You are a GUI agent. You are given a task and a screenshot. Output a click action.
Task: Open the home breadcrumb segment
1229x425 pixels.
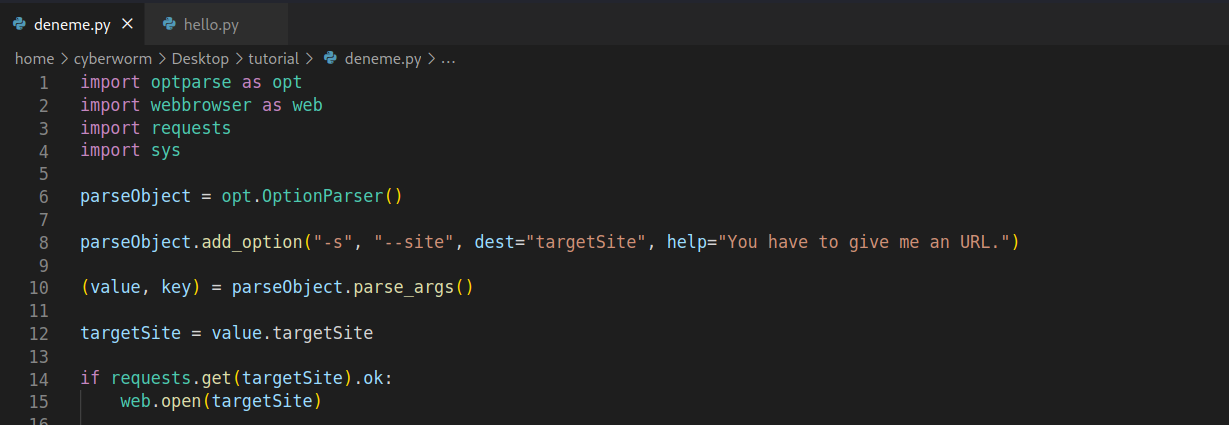34,59
